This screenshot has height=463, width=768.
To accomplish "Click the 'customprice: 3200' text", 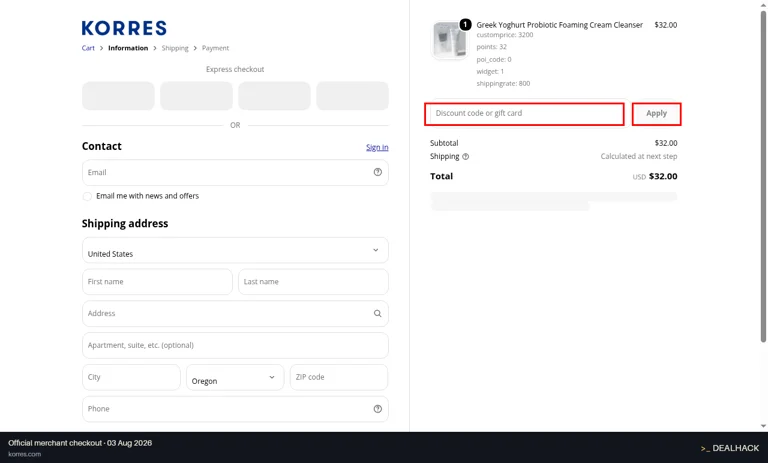I will click(504, 35).
